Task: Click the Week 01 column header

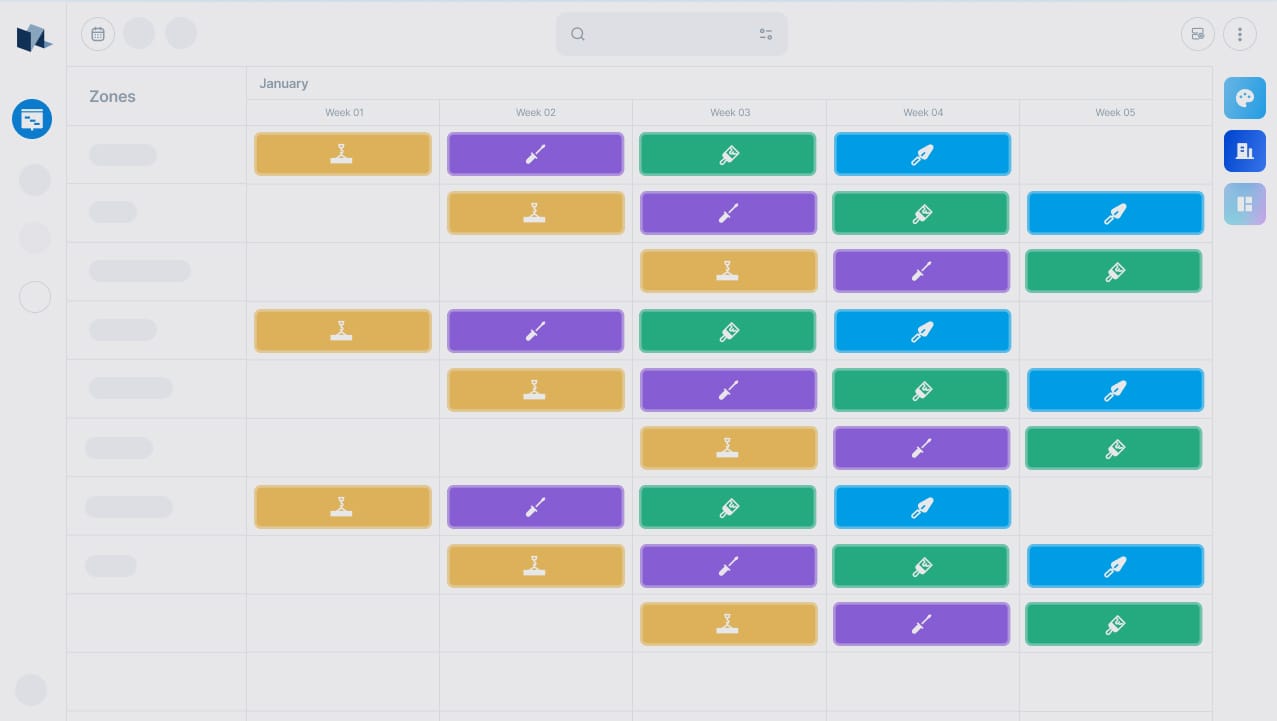Action: click(344, 113)
